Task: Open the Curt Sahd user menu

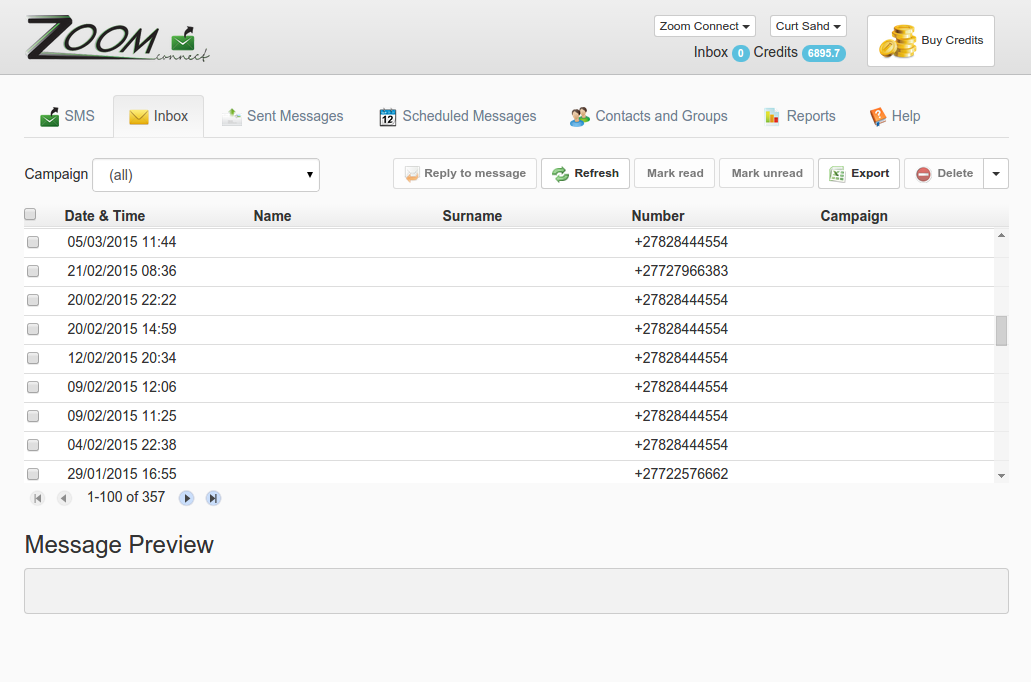Action: click(808, 26)
